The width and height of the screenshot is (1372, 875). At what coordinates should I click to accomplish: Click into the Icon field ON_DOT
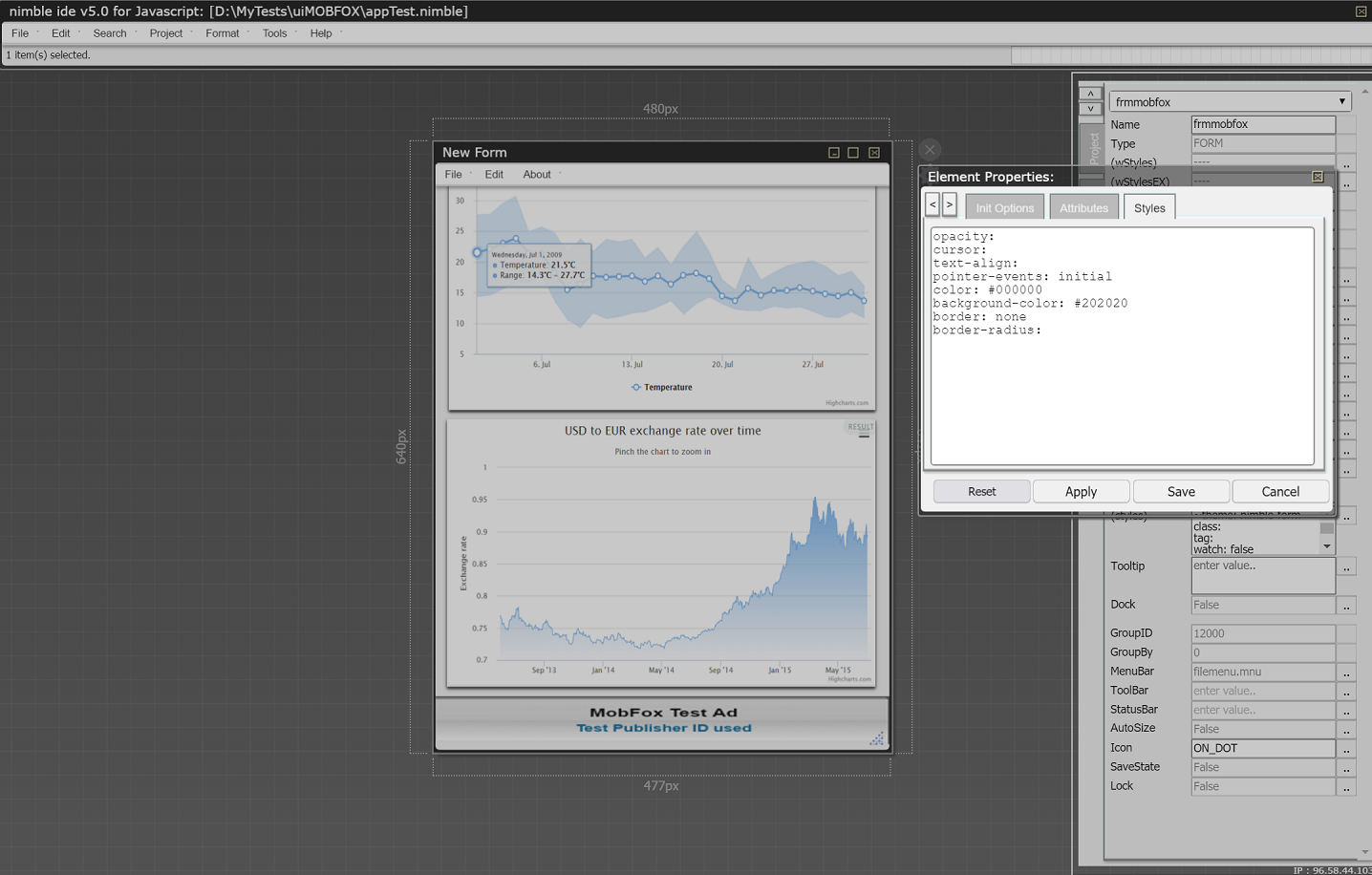1263,748
